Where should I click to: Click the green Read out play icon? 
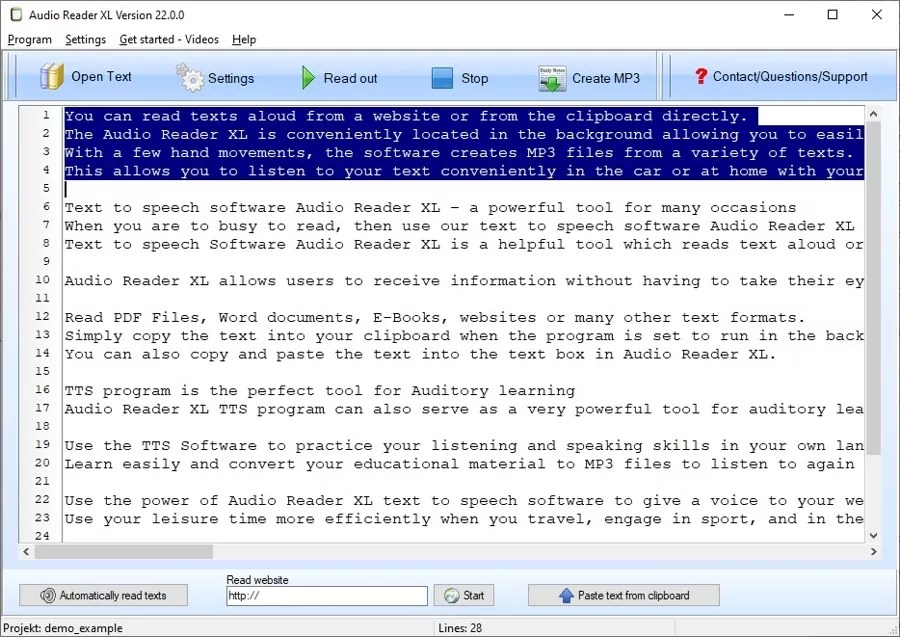coord(308,77)
